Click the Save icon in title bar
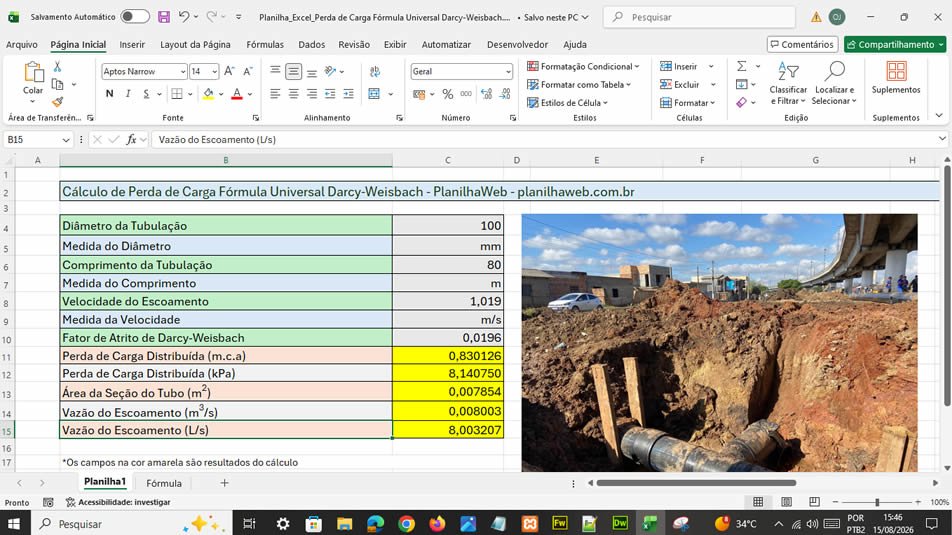 pos(164,17)
